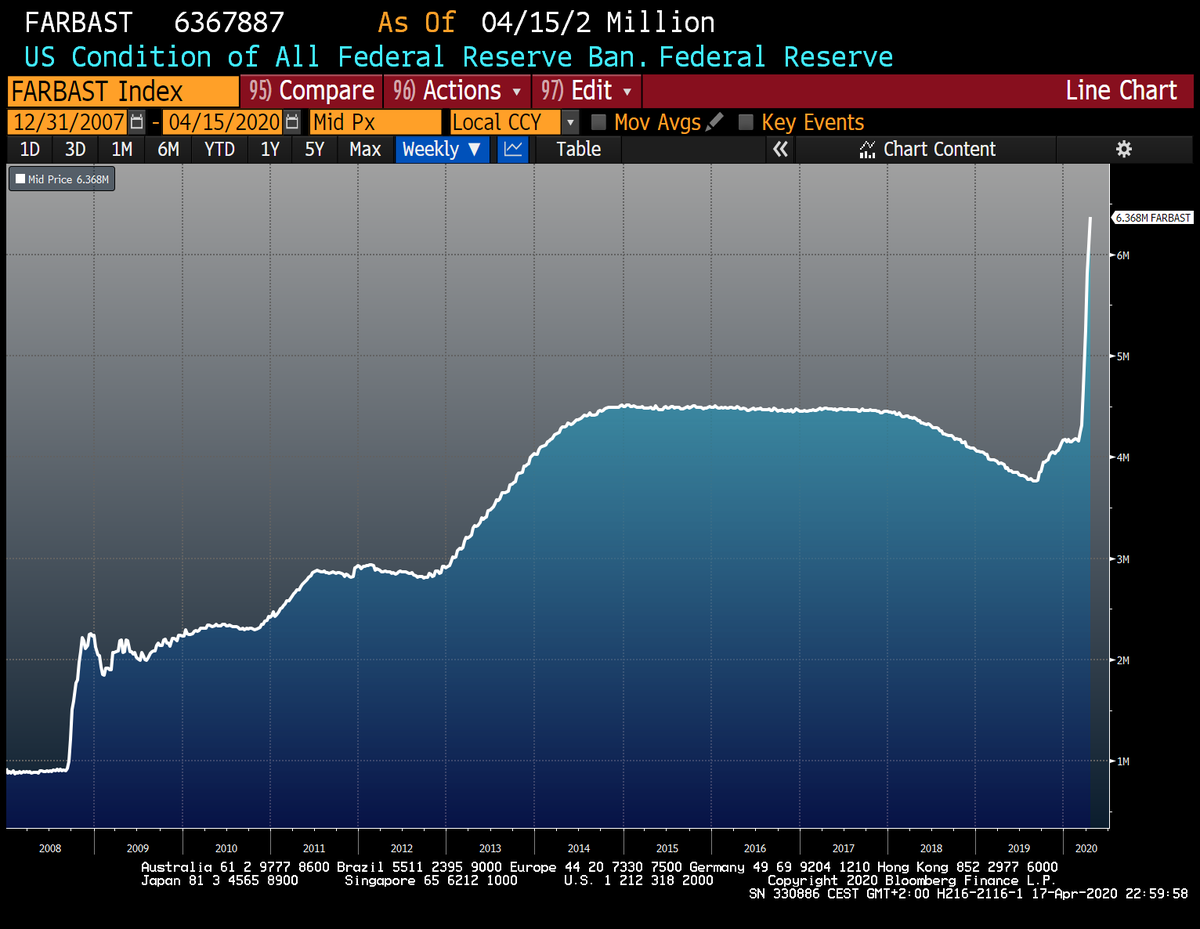Open chart settings via the gear icon
This screenshot has width=1200, height=929.
[1124, 149]
